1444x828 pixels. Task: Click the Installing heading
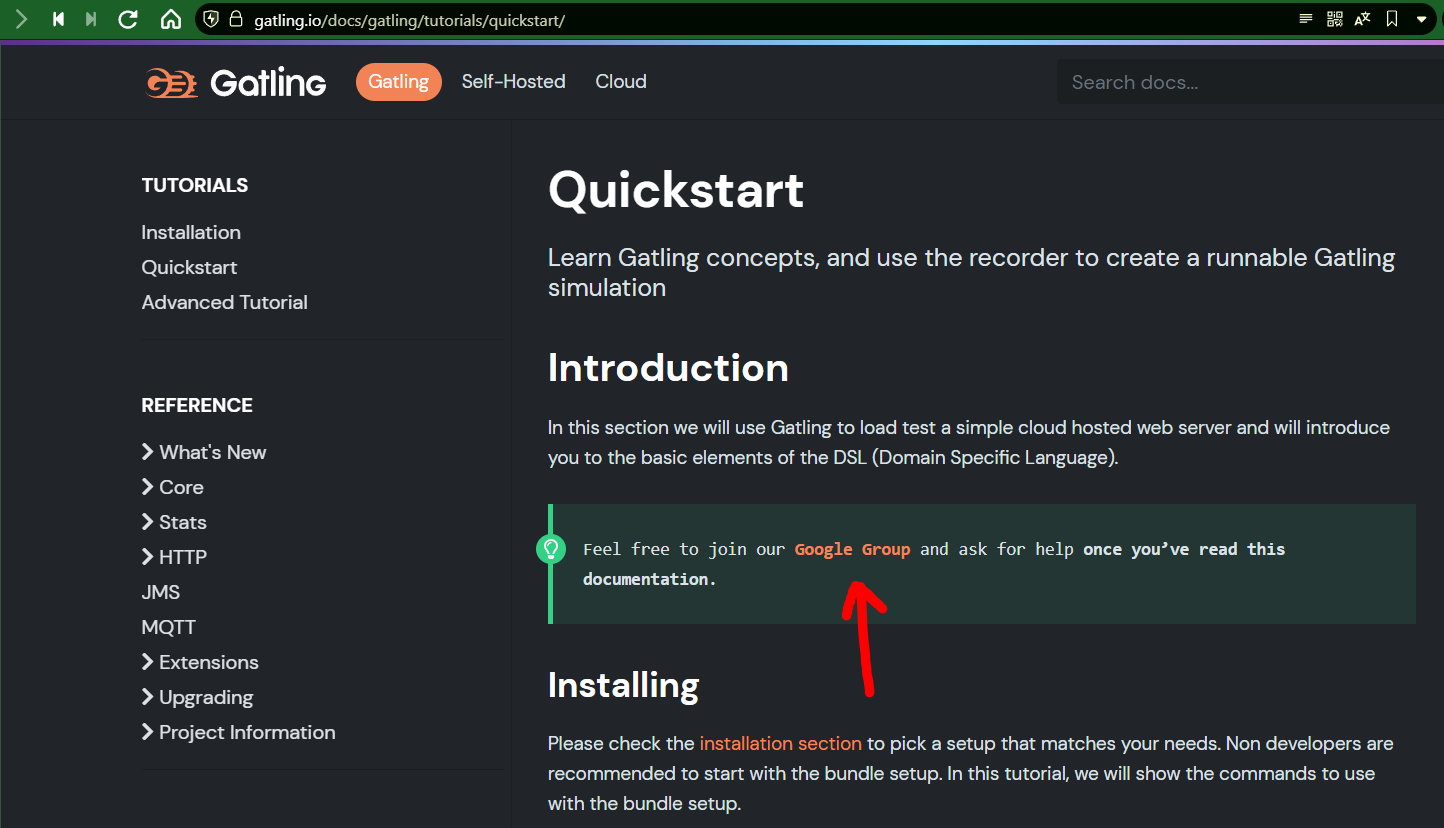pos(623,685)
